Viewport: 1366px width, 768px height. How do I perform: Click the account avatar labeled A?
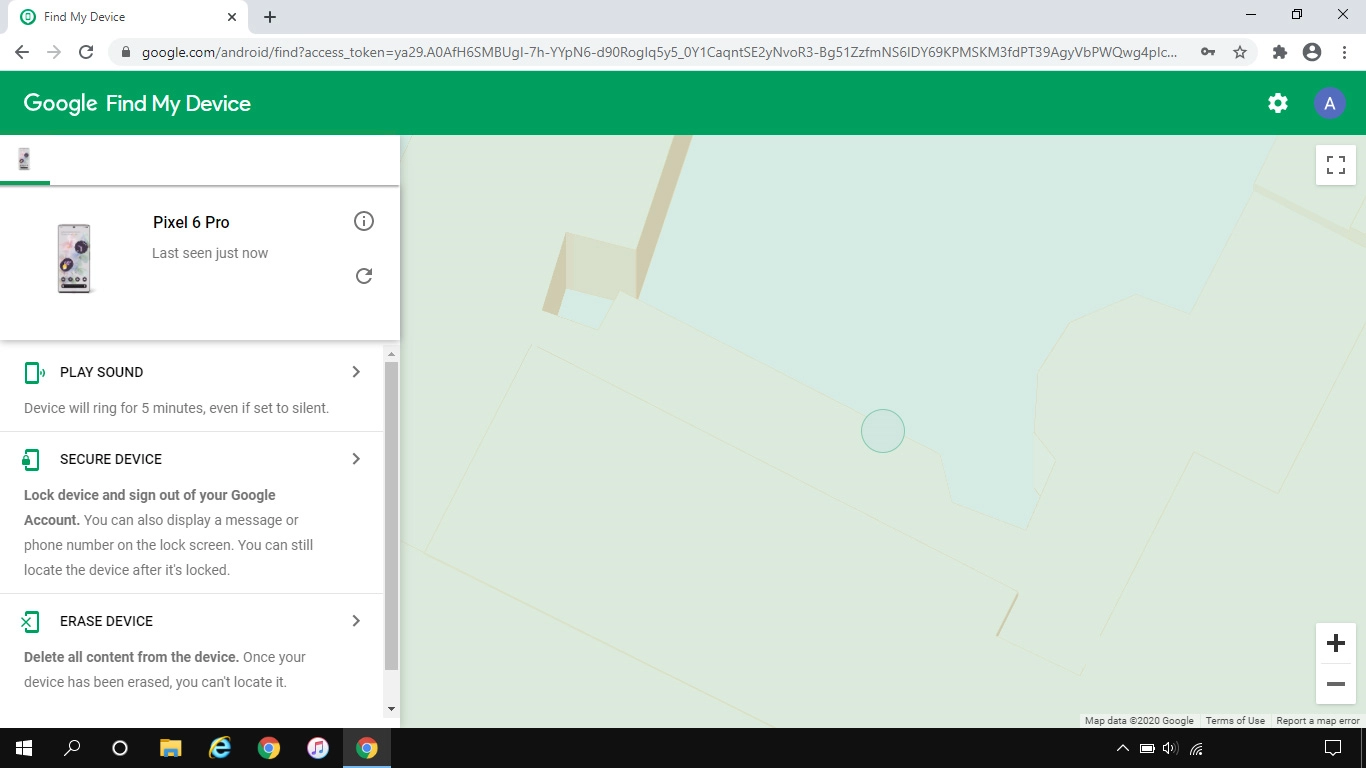1329,103
